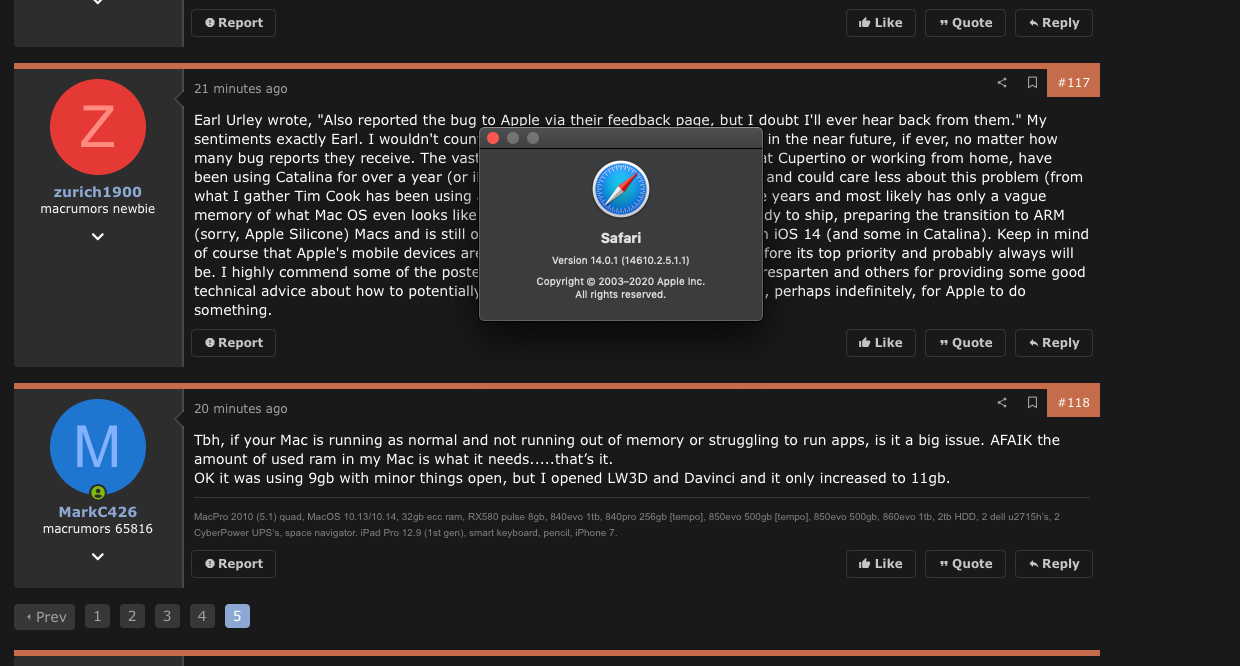The image size is (1240, 666).
Task: Go to thread page 2
Action: tap(132, 616)
